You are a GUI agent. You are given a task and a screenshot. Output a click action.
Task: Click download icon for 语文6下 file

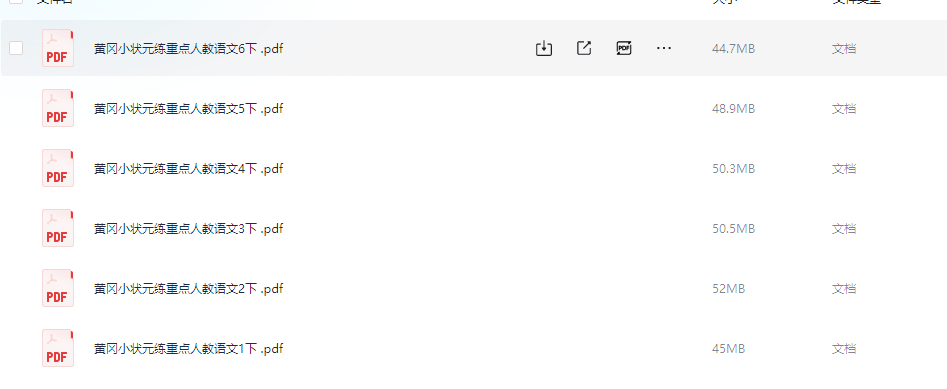coord(544,48)
